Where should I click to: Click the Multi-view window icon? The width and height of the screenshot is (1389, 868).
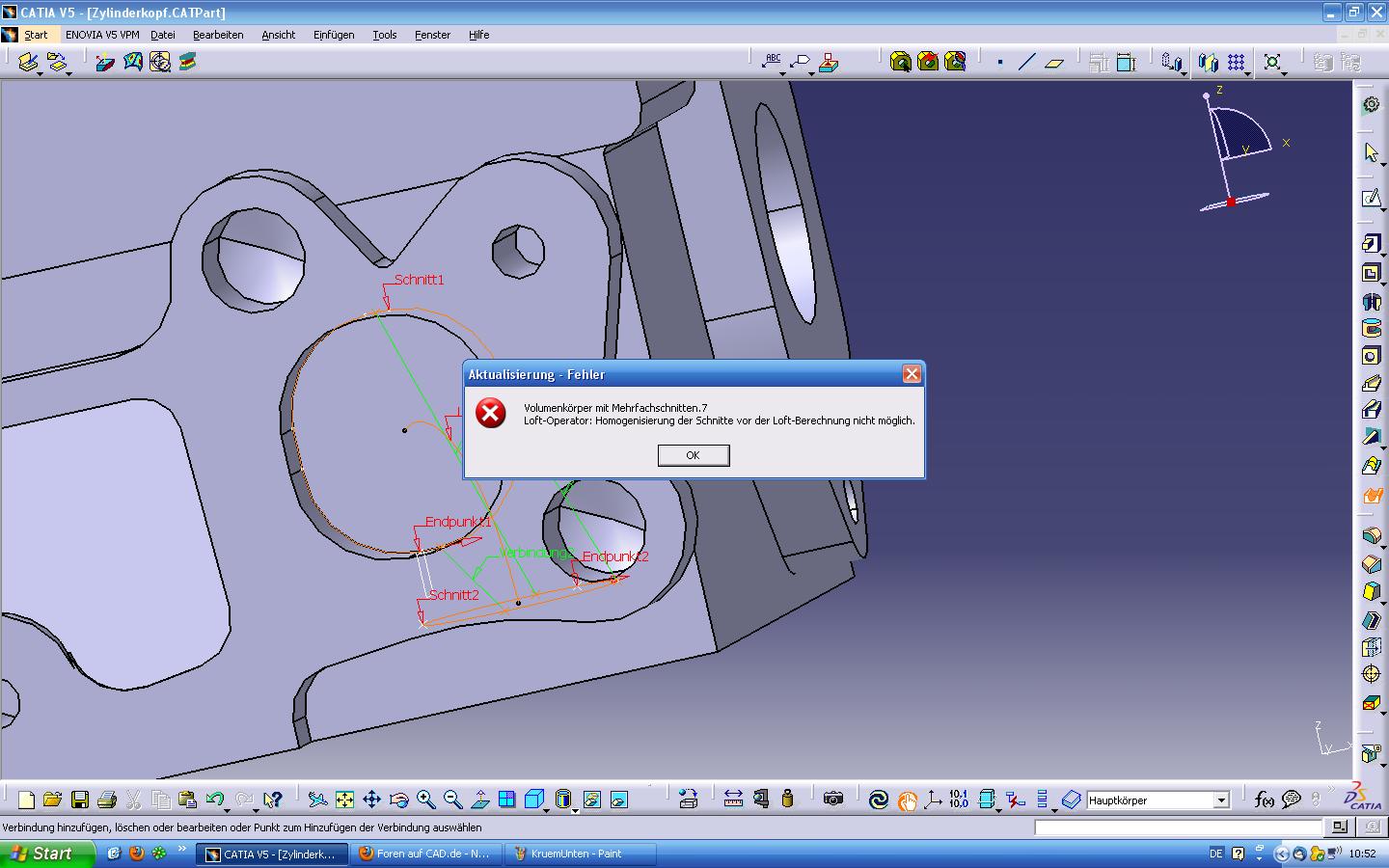pyautogui.click(x=506, y=800)
